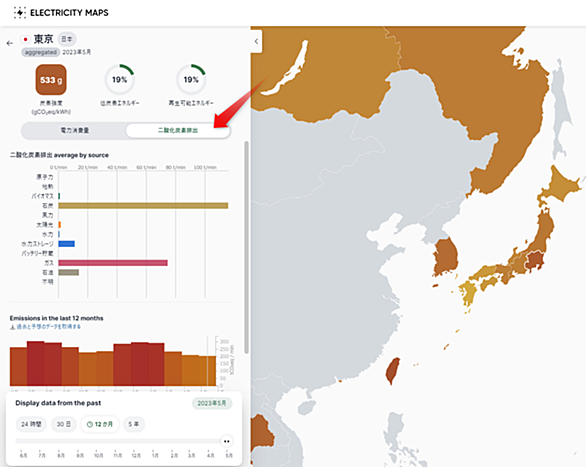Viewport: 586px width, 467px height.
Task: Click the 不明 row label
Action: pyautogui.click(x=47, y=282)
